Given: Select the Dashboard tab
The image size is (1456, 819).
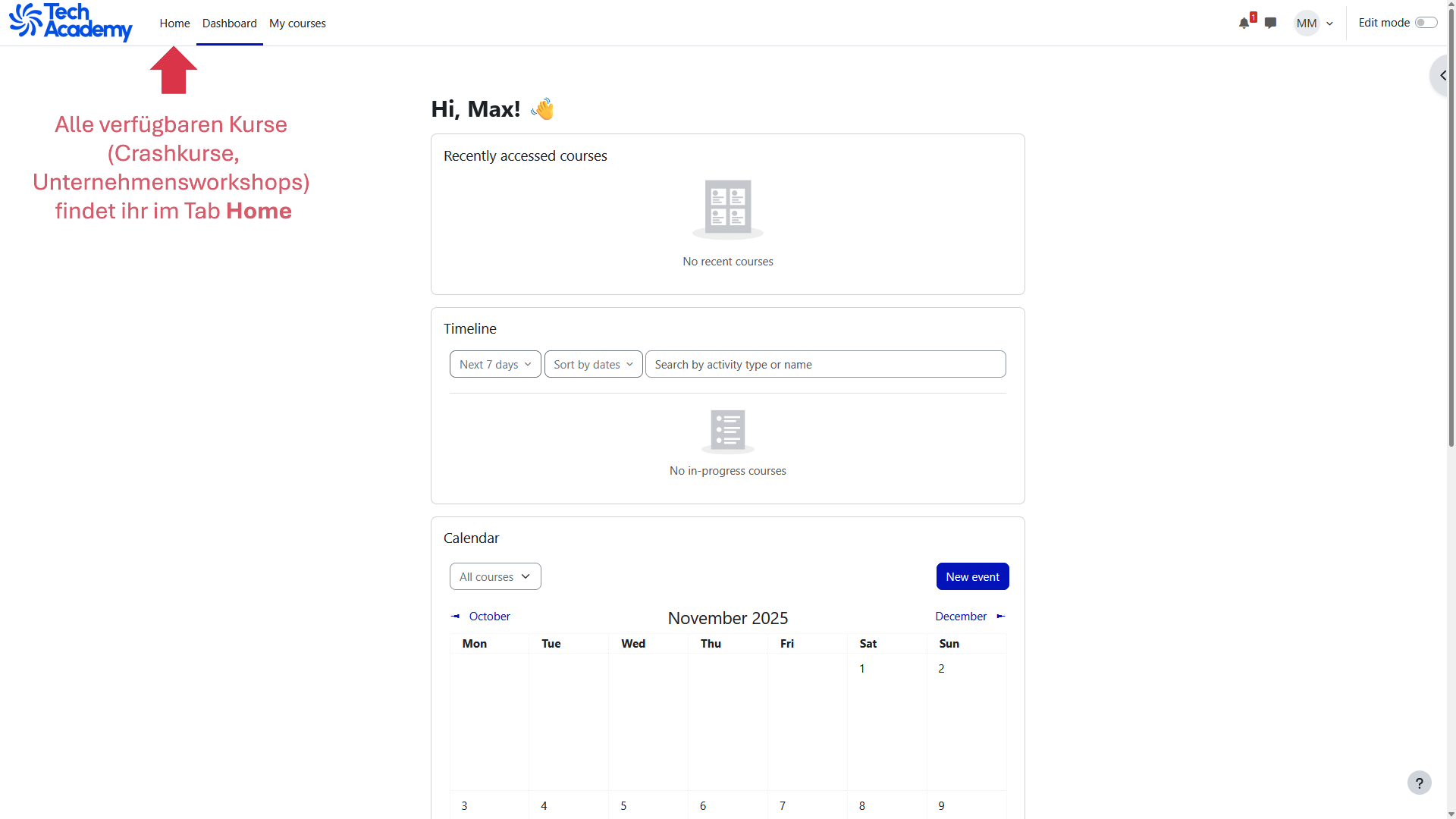Looking at the screenshot, I should [x=229, y=24].
